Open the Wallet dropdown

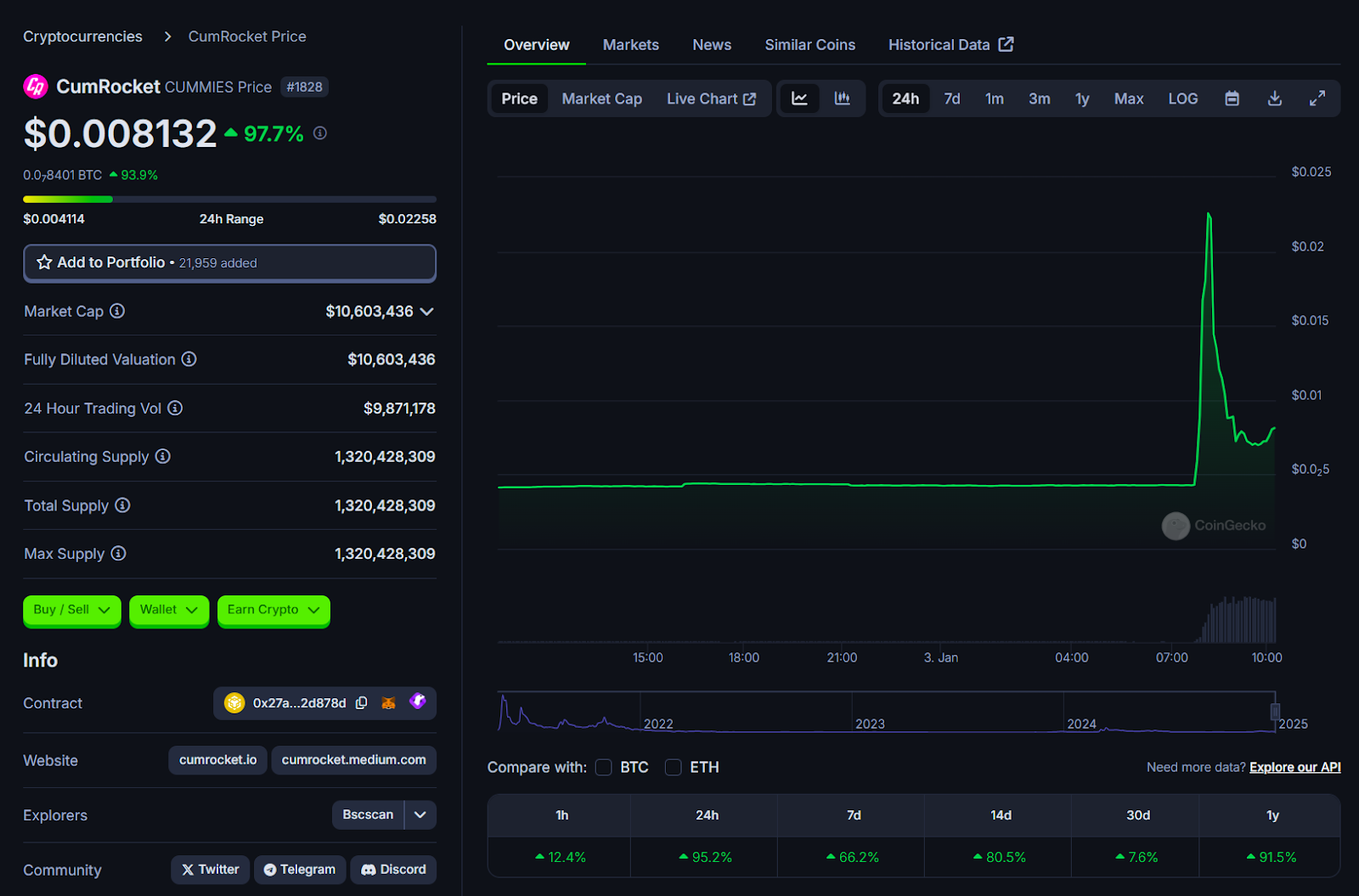click(x=169, y=610)
